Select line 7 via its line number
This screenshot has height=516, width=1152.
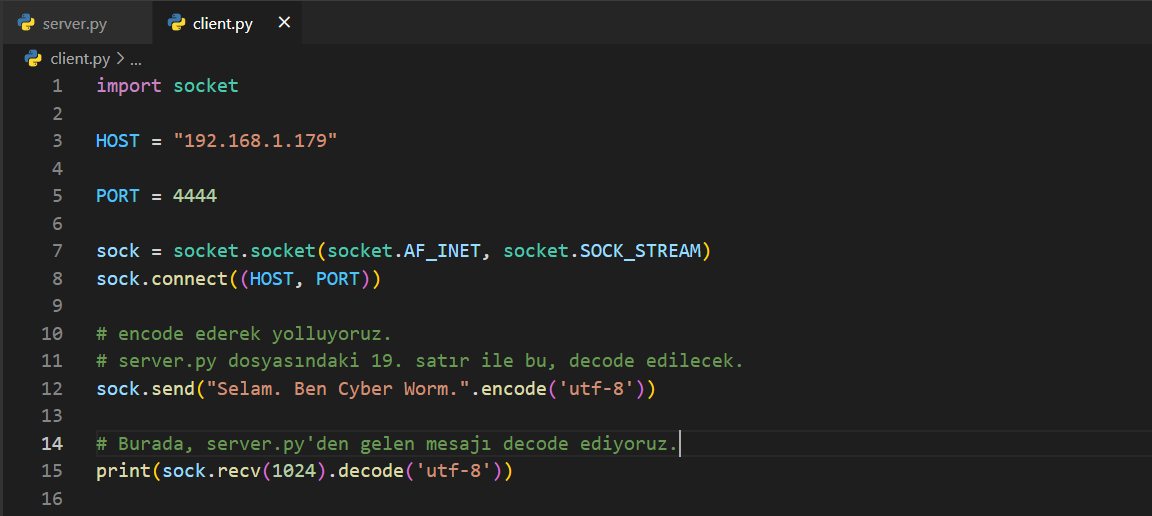[x=57, y=251]
